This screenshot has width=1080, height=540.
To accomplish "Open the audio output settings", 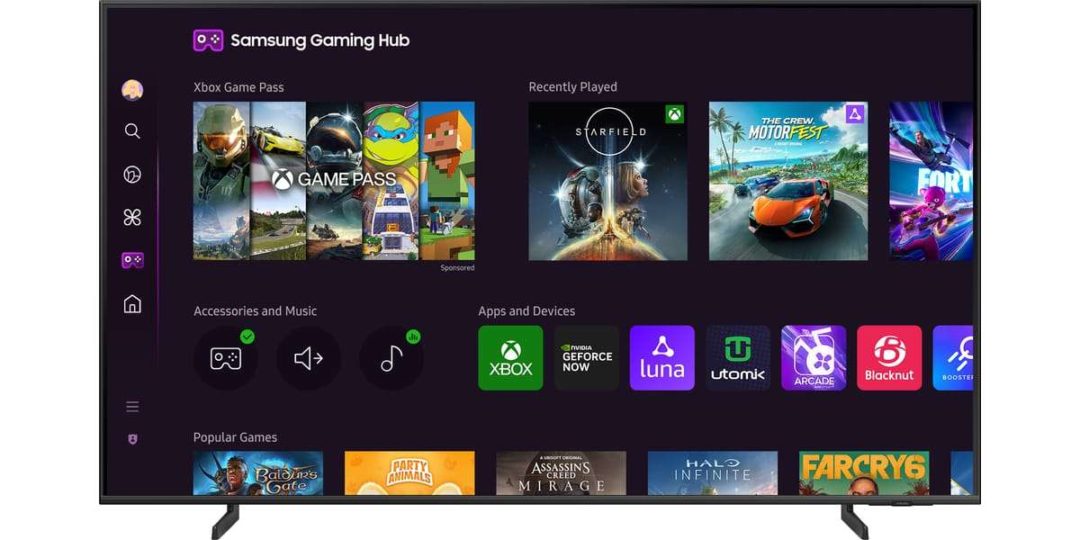I will (x=309, y=358).
